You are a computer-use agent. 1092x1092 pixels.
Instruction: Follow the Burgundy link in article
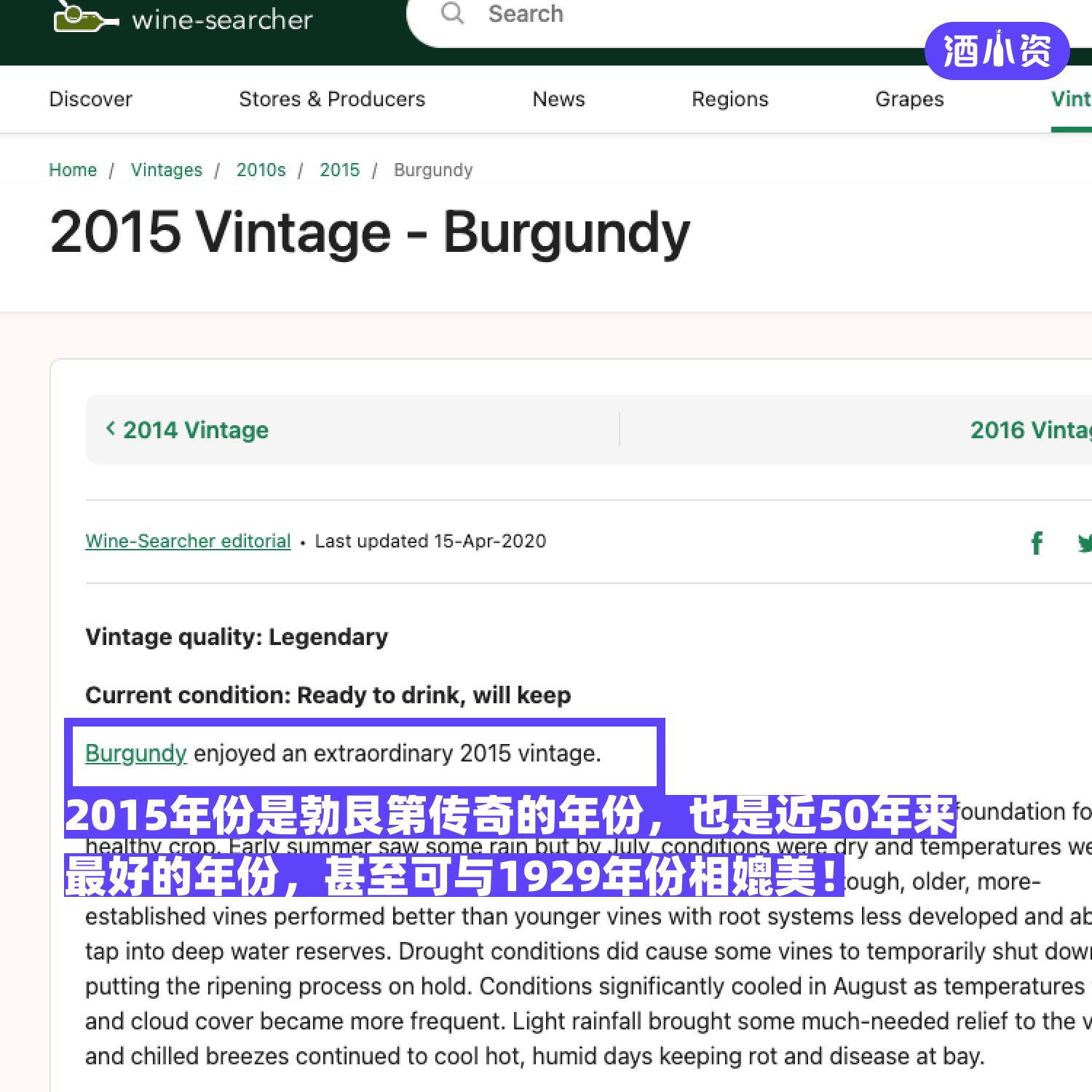click(136, 753)
